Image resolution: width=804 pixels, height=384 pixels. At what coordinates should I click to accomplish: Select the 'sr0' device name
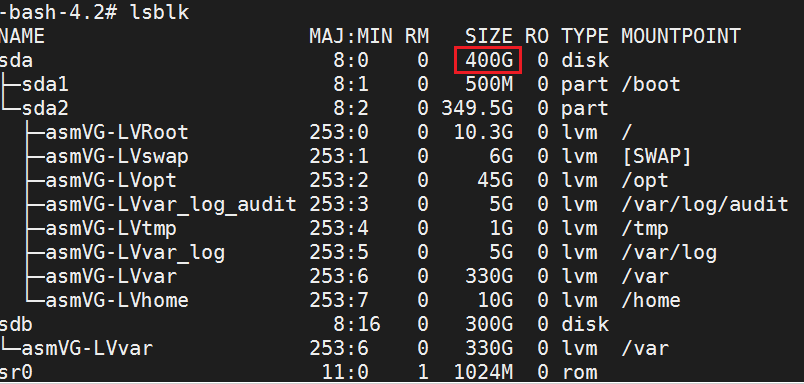16,373
